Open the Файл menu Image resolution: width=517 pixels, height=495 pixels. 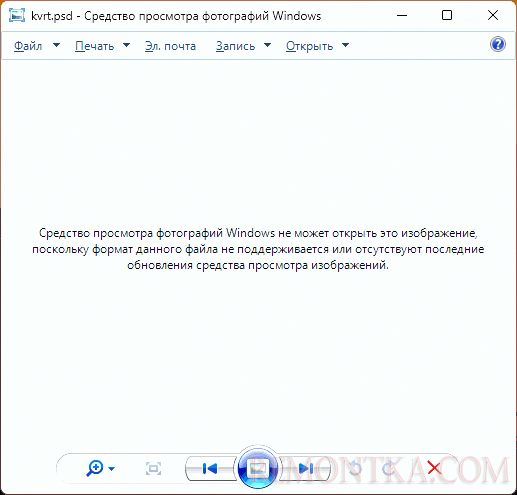28,46
